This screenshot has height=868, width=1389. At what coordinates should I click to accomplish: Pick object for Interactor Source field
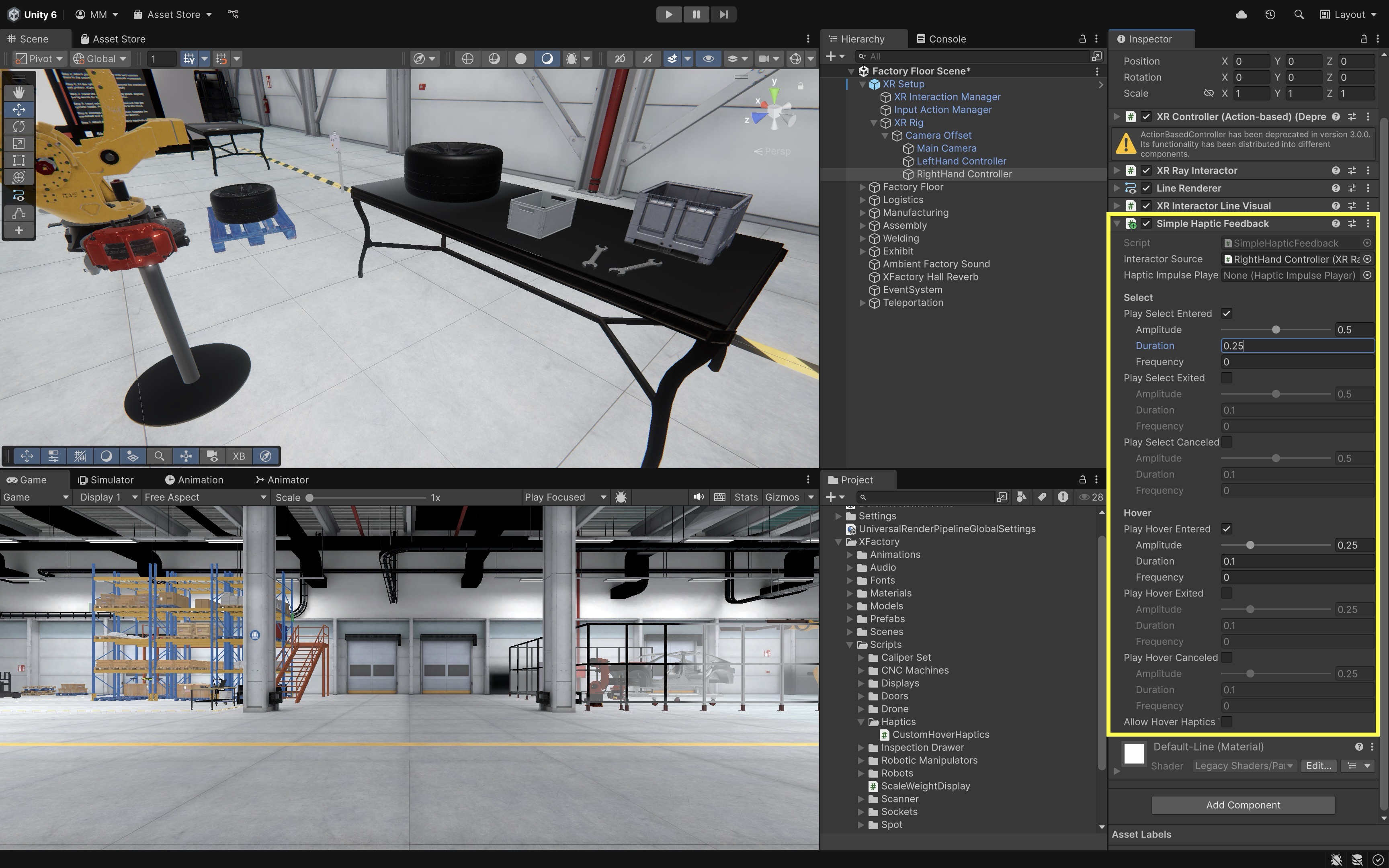(x=1367, y=260)
